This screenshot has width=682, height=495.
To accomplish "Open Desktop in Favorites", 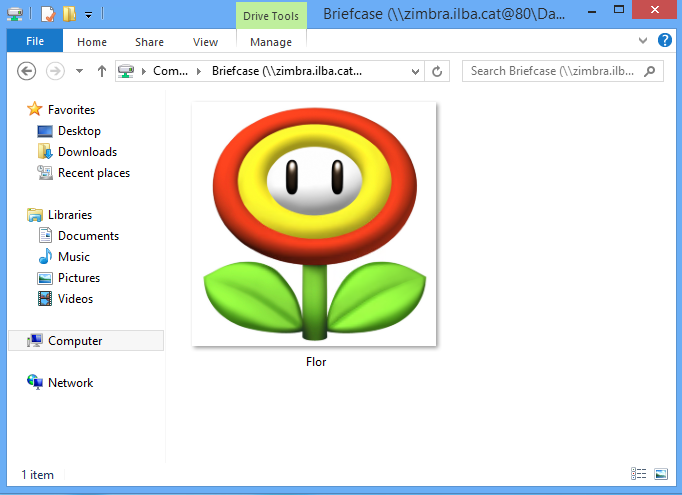I will coord(79,131).
